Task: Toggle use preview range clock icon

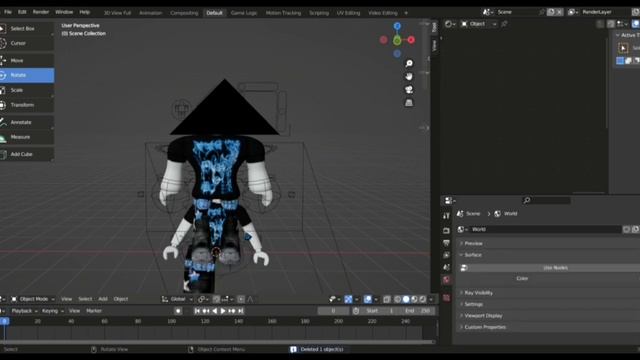Action: 356,311
